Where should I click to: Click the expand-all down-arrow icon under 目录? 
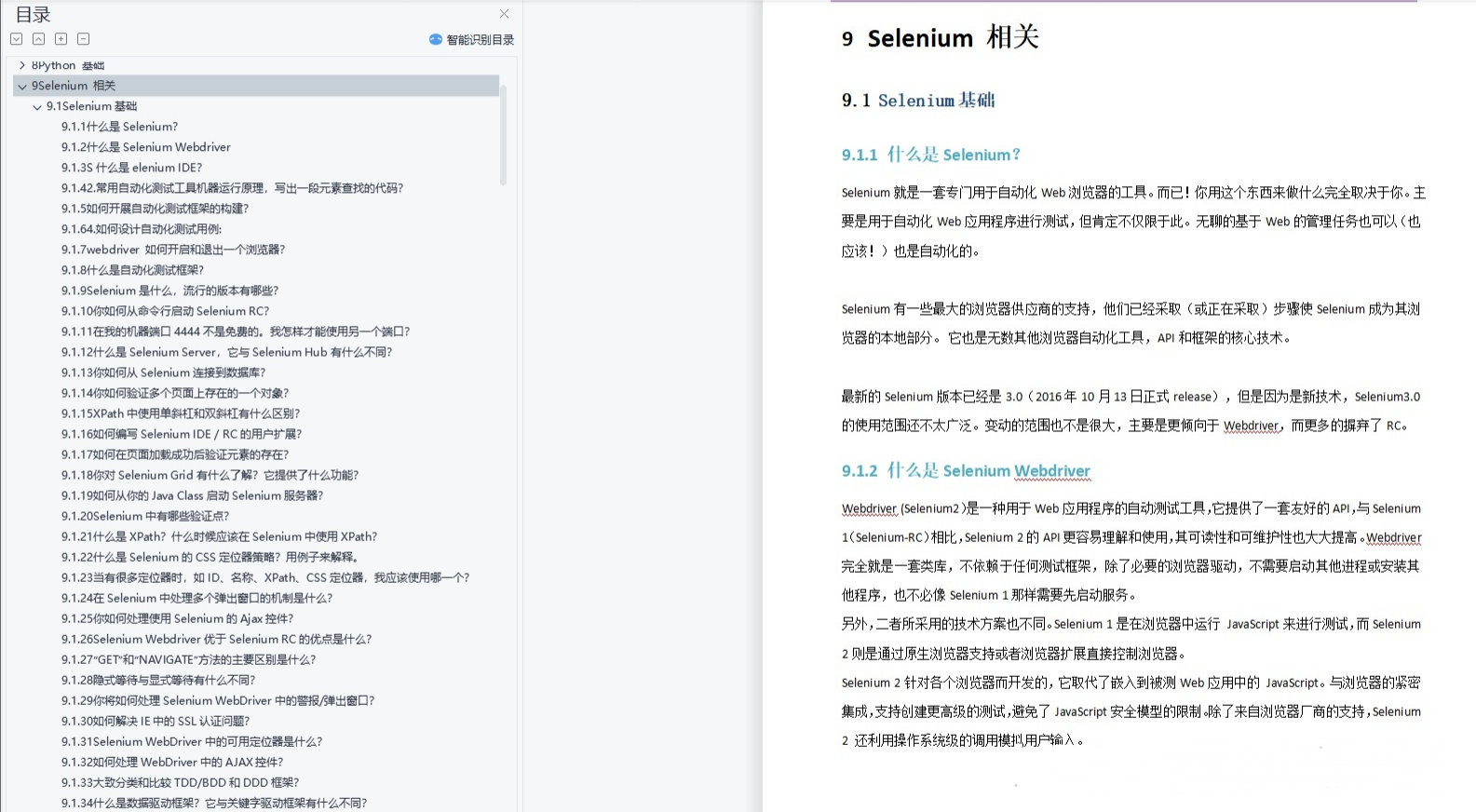coord(16,39)
